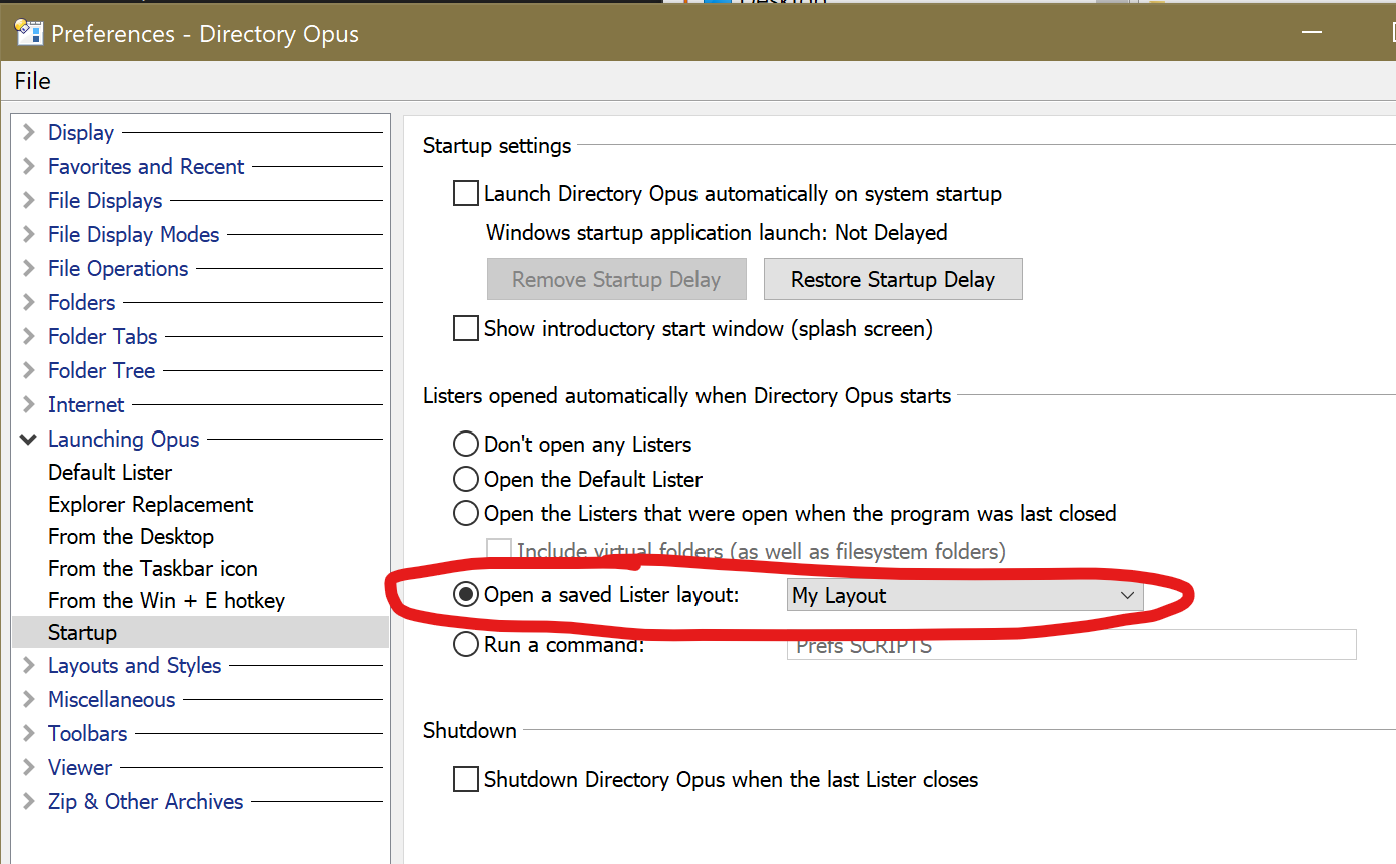Screen dimensions: 1396x864
Task: Click the Miscellaneous category label
Action: pos(112,700)
